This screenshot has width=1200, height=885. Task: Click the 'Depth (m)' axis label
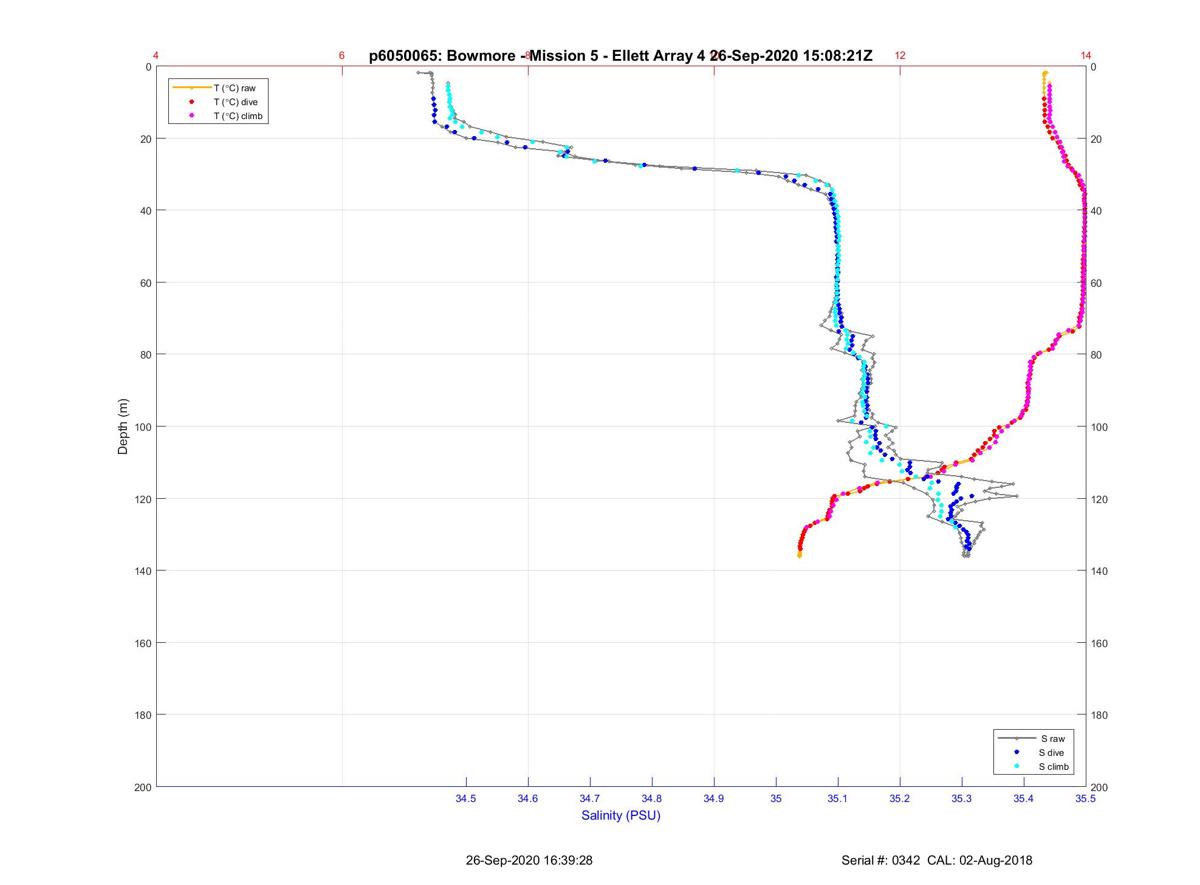tap(123, 427)
